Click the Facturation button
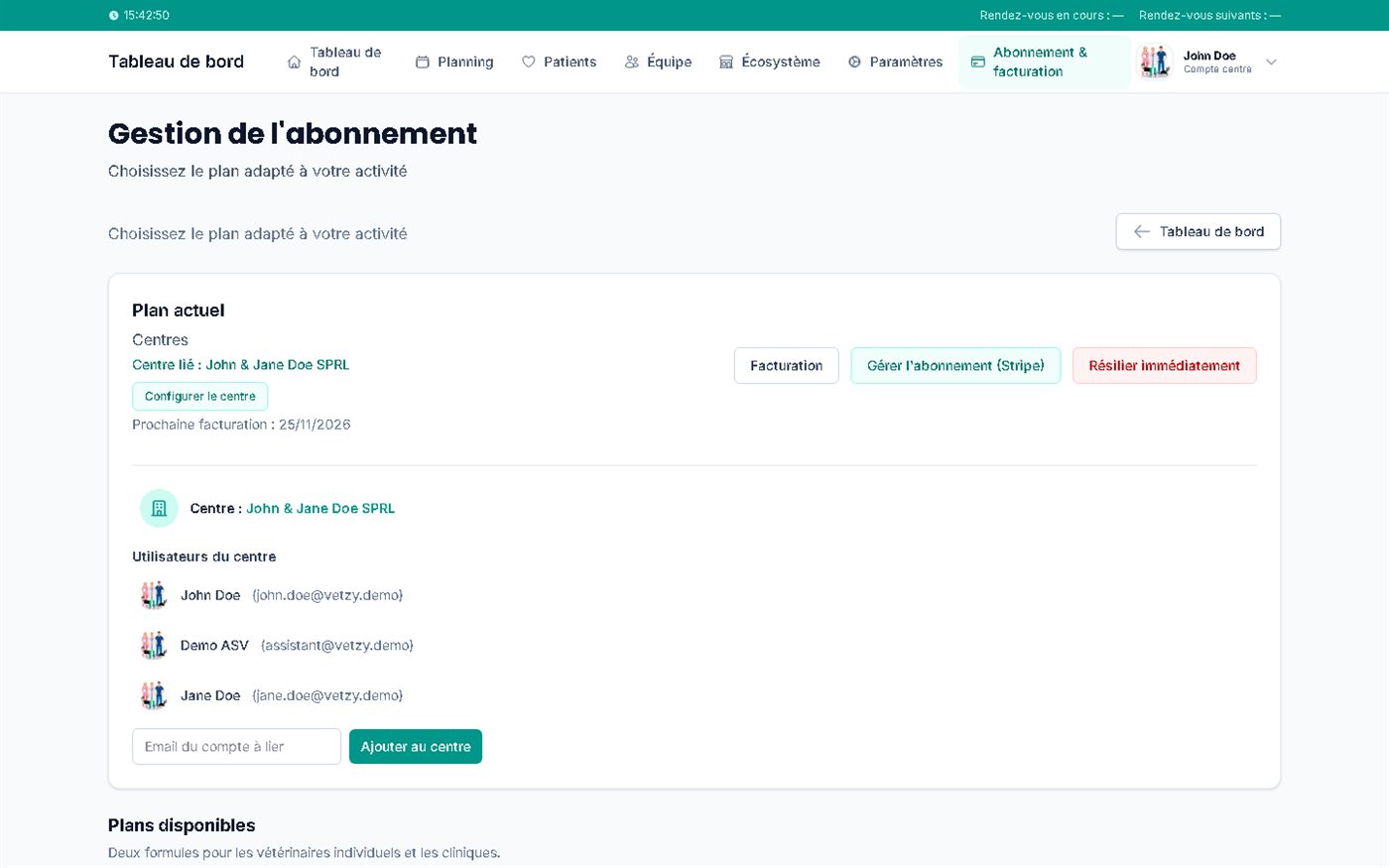The width and height of the screenshot is (1389, 868). point(787,365)
